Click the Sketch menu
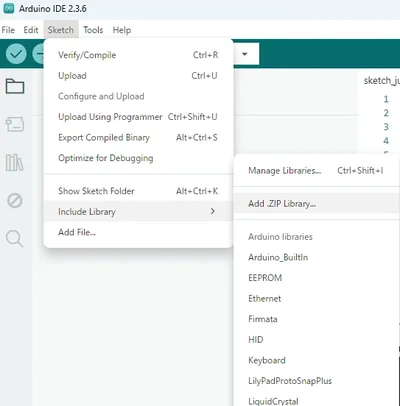This screenshot has width=400, height=406. (61, 30)
